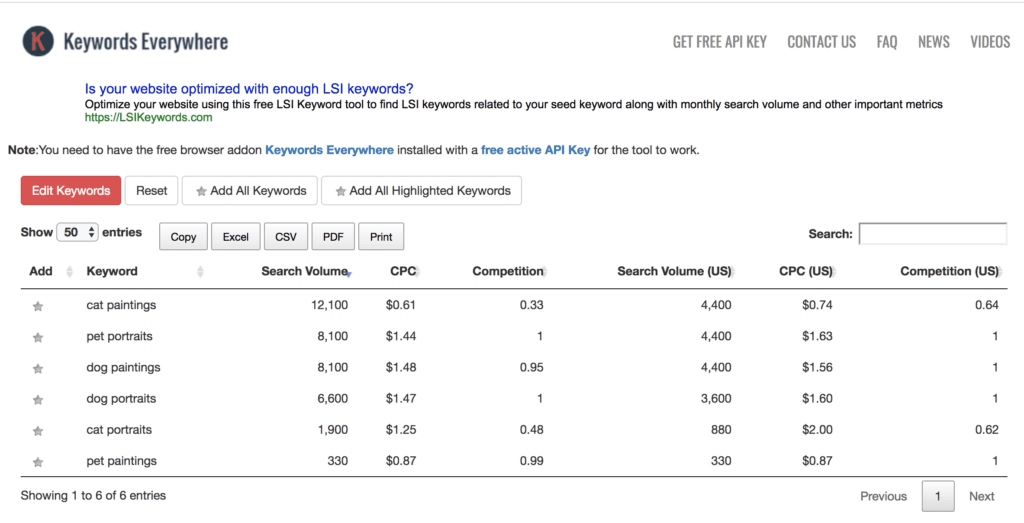
Task: Click inside the table Search field
Action: point(933,234)
